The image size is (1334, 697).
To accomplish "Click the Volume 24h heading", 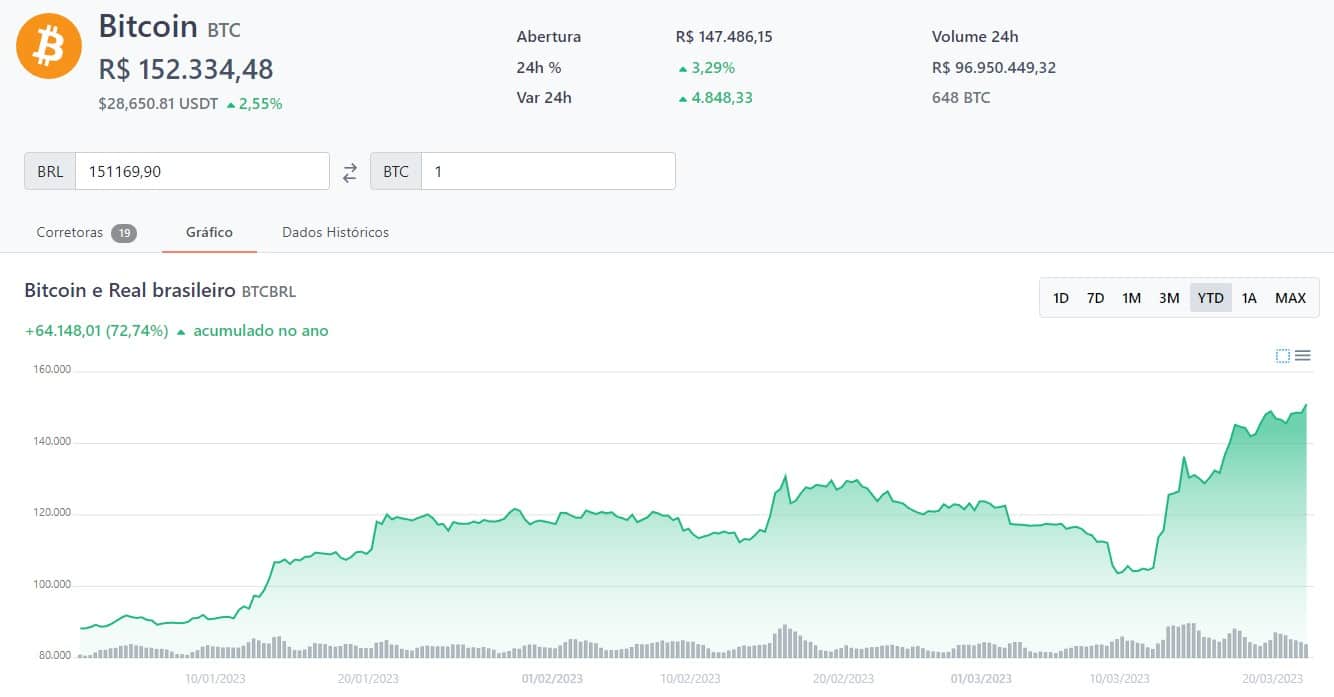I will coord(975,37).
